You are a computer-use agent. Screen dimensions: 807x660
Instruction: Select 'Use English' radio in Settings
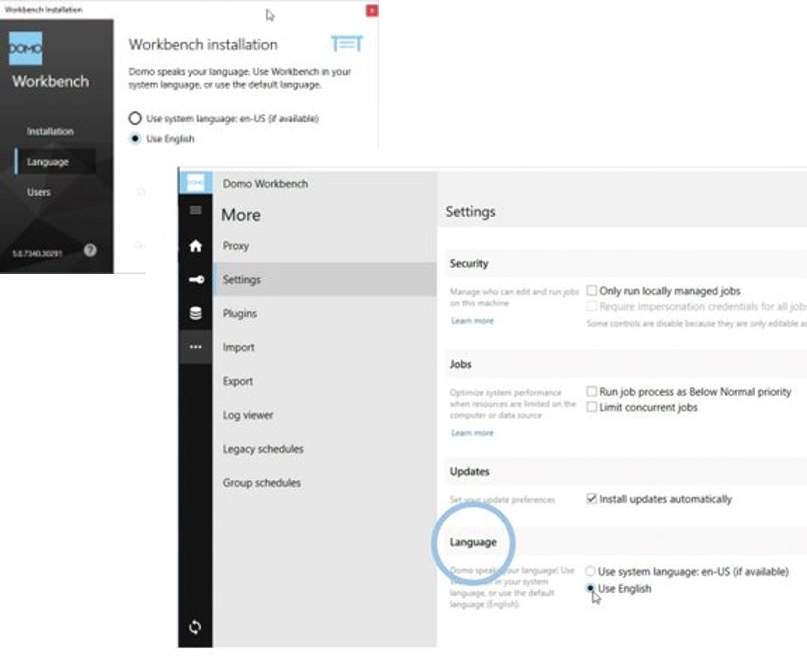[x=590, y=588]
